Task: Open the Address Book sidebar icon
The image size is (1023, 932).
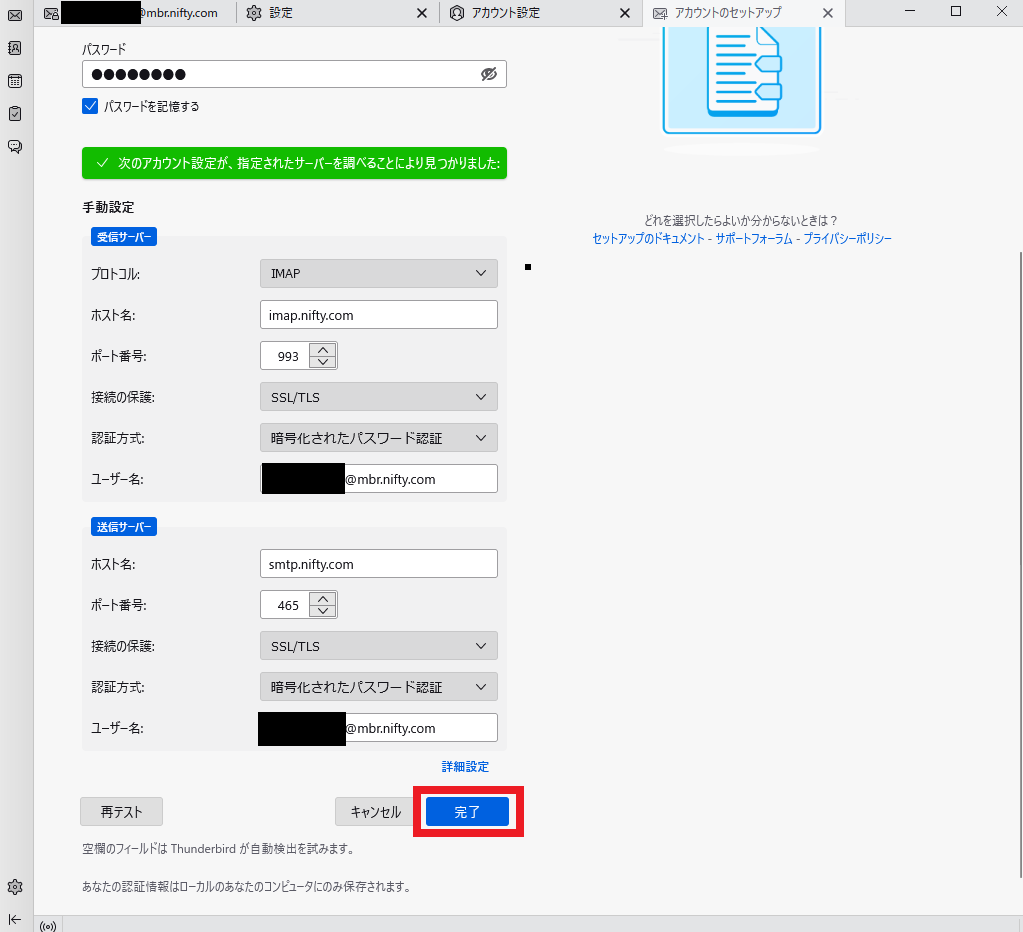Action: click(15, 48)
